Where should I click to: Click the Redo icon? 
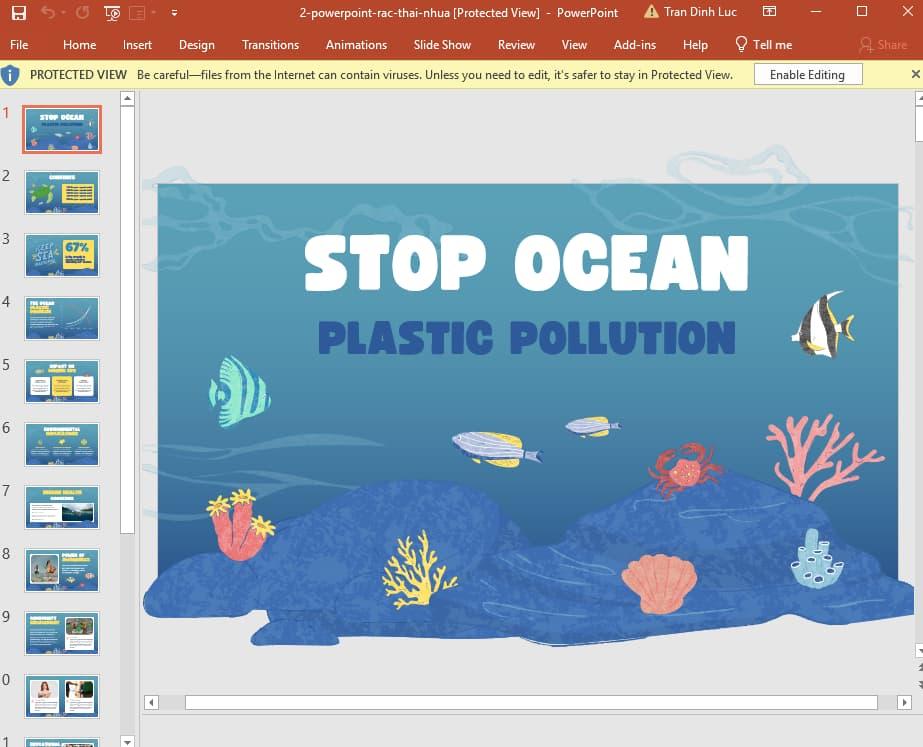pos(83,13)
